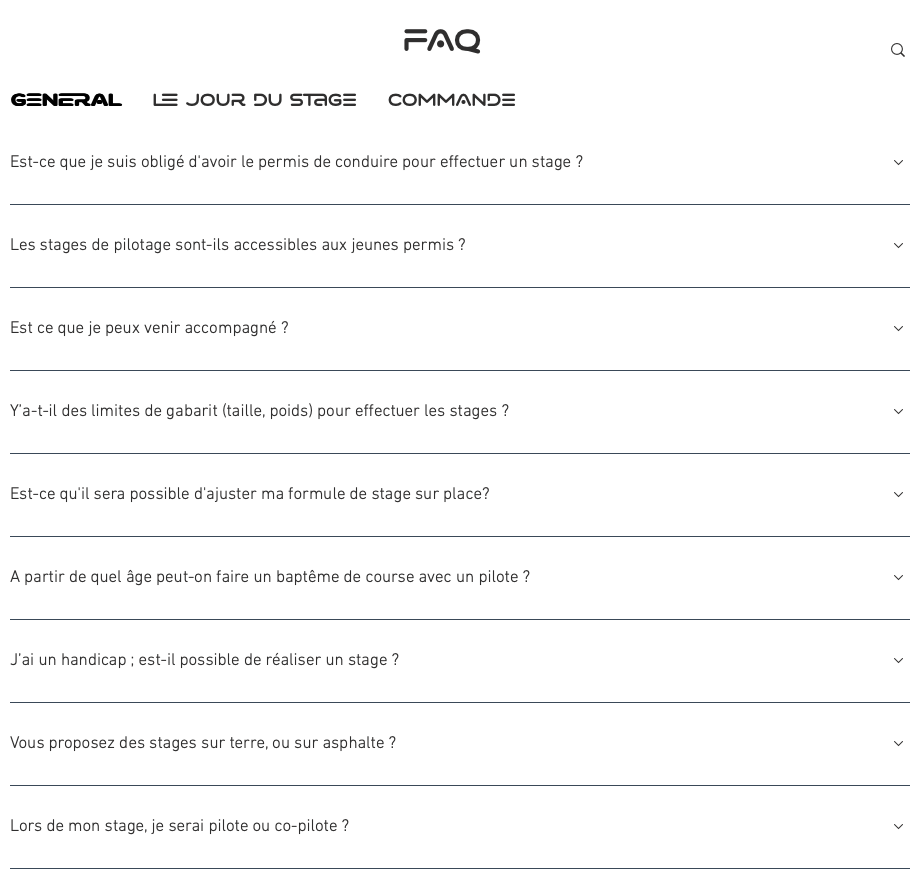Expand the baptême de course chevron

pos(898,578)
